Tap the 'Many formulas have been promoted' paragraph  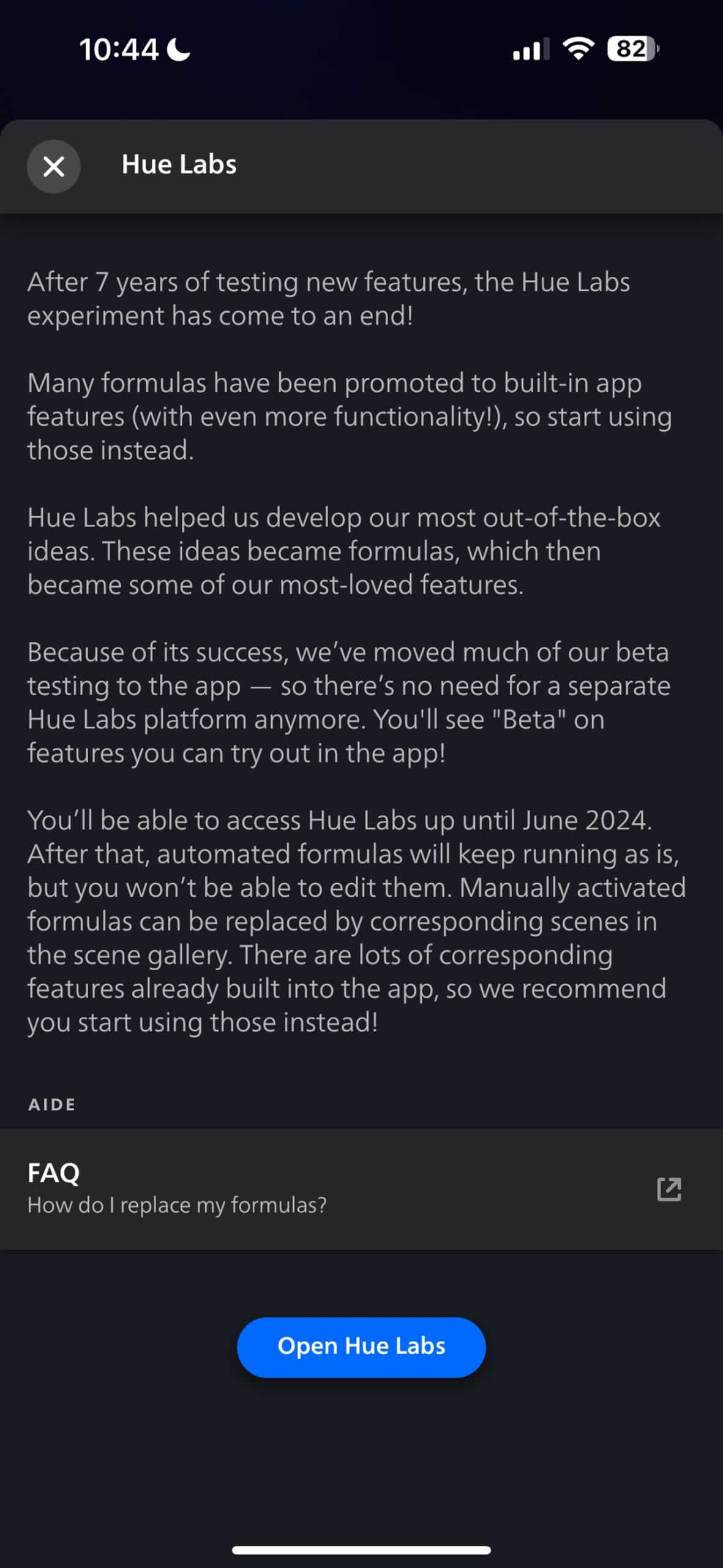tap(349, 417)
